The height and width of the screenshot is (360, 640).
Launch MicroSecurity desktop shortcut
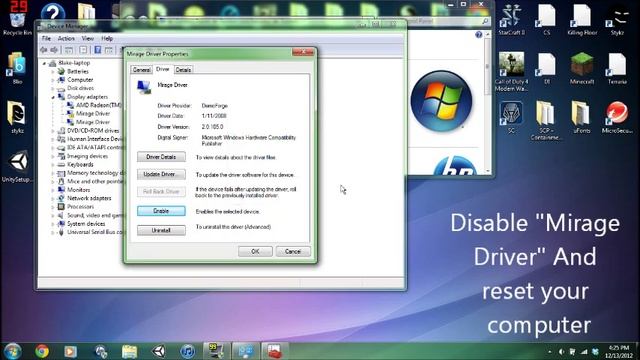tap(617, 117)
